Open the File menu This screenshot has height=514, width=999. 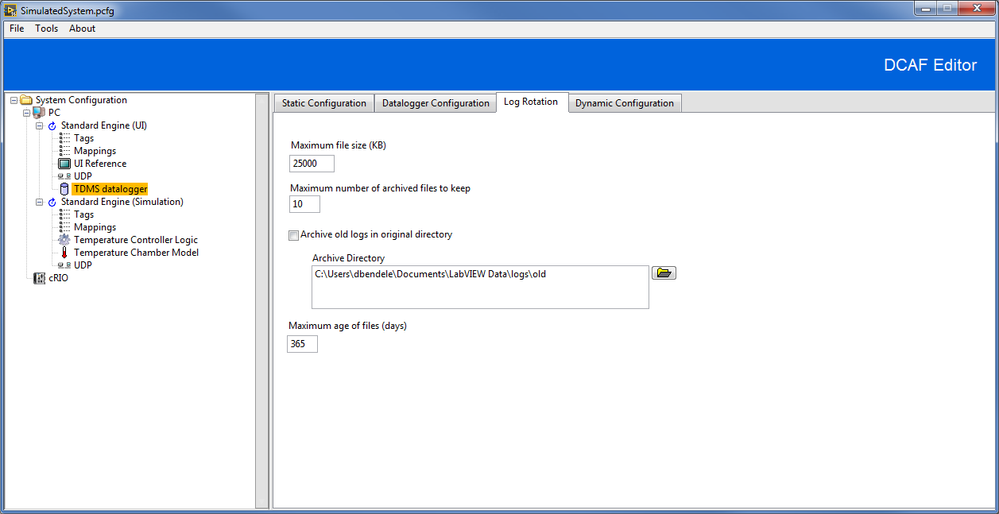pyautogui.click(x=17, y=28)
